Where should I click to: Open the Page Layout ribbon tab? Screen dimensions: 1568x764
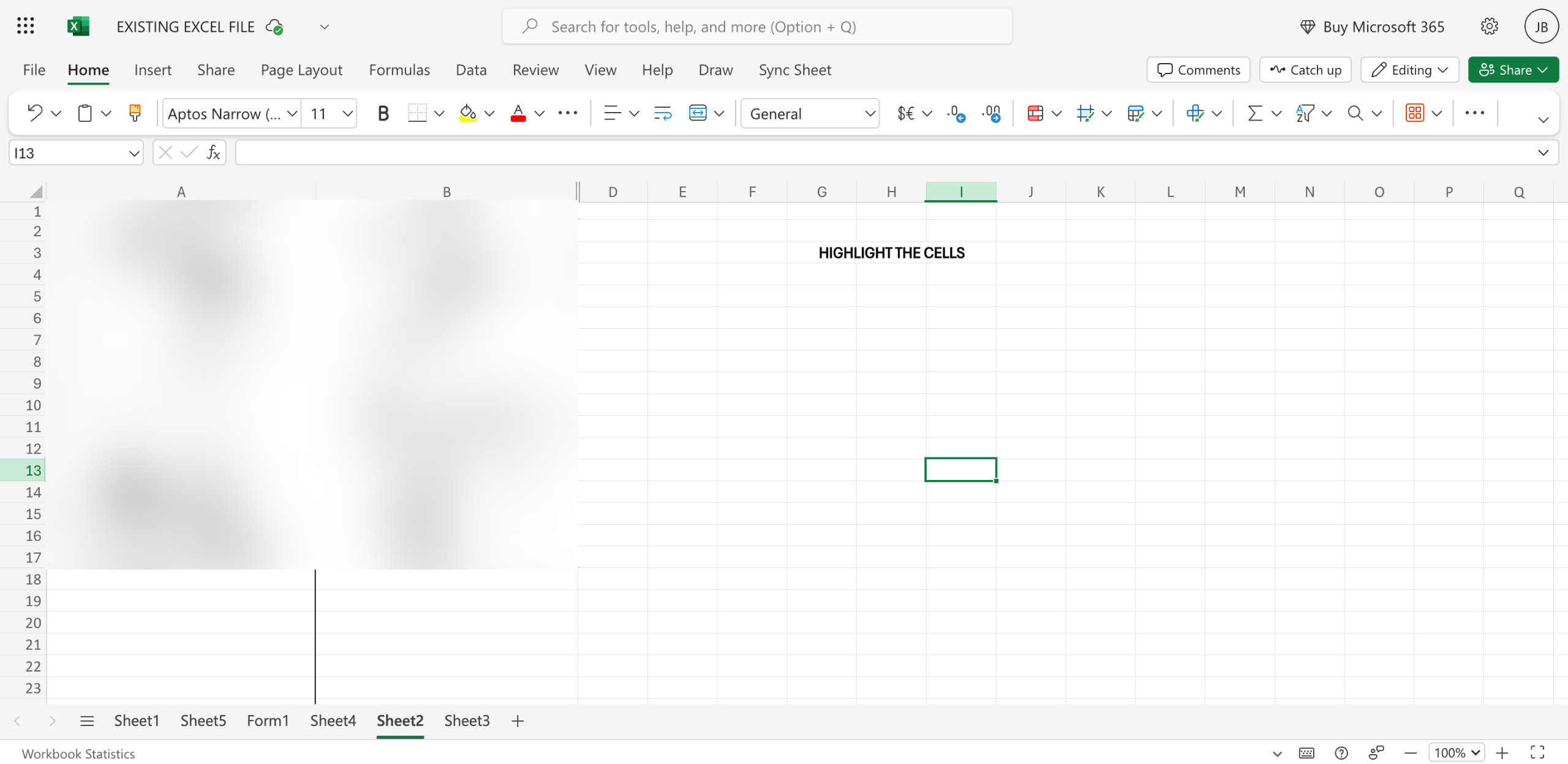pos(301,70)
